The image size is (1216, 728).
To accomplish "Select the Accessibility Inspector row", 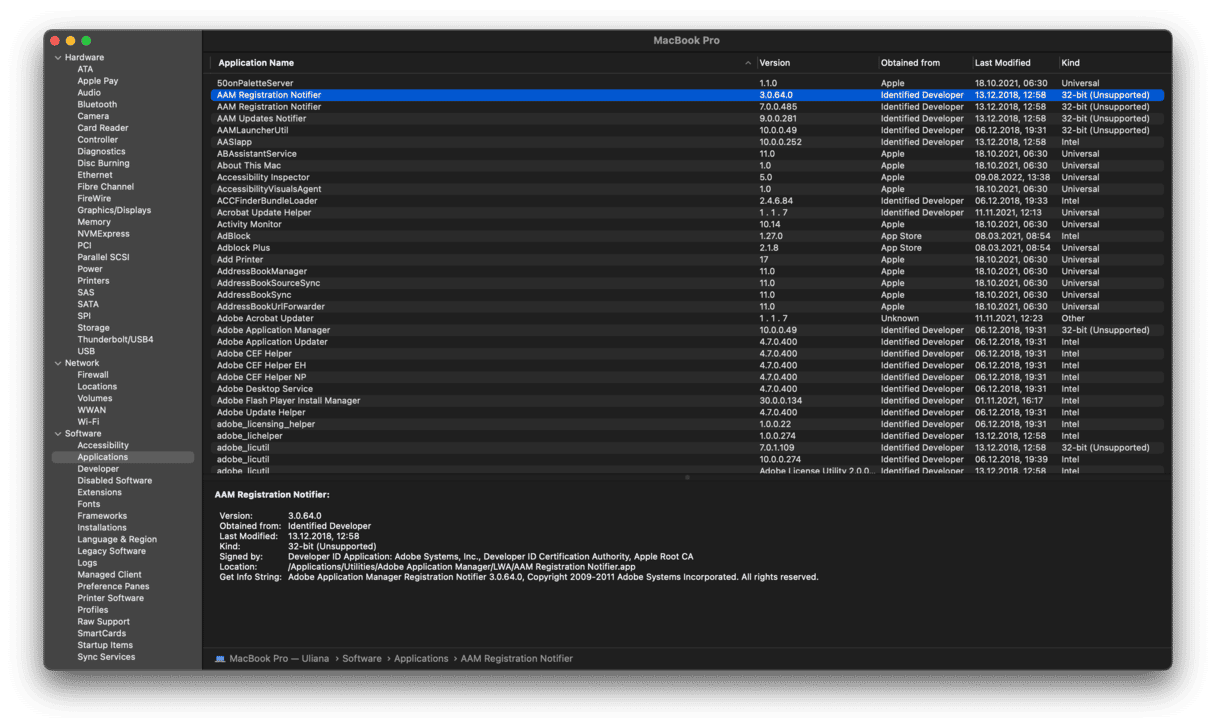I will (688, 177).
